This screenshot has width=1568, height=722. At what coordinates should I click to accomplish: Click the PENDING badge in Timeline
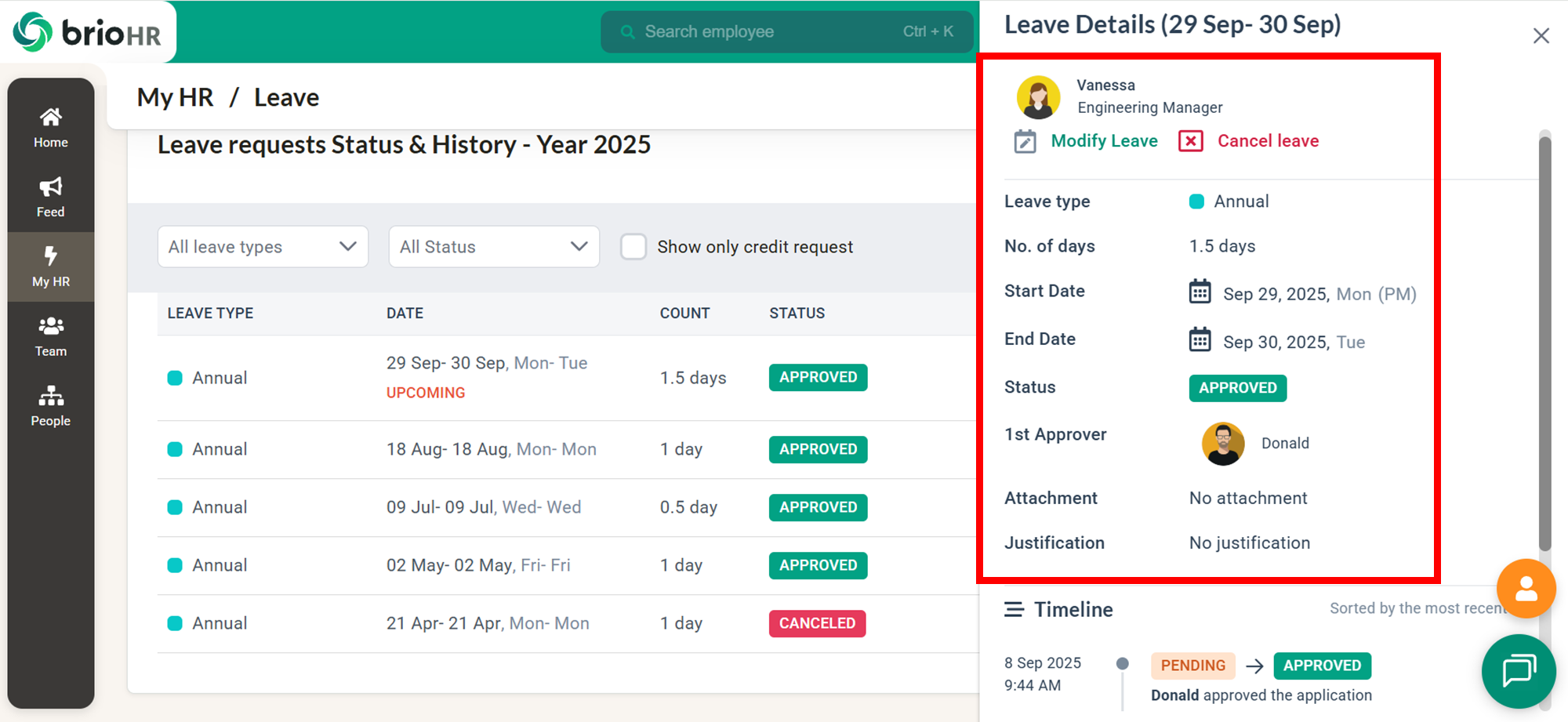point(1192,666)
